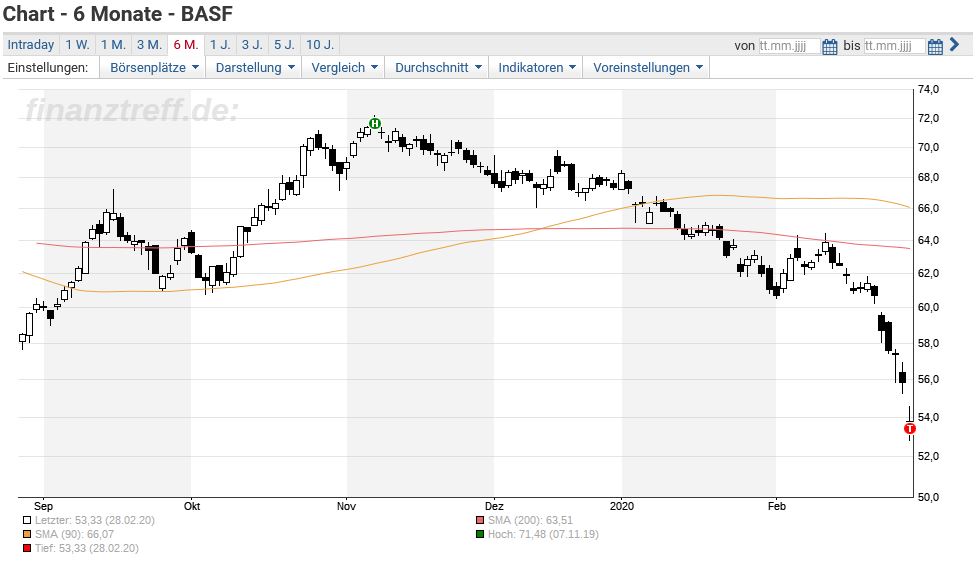Click legend text 'Hoch: 71,48 (07.11.19)'

[x=543, y=534]
